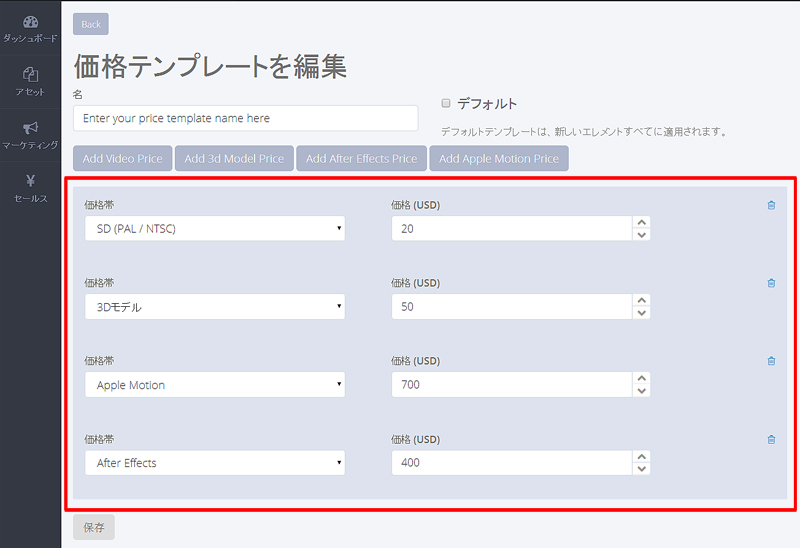Screen dimensions: 800x548
Task: Focus the price template name field
Action: [245, 118]
